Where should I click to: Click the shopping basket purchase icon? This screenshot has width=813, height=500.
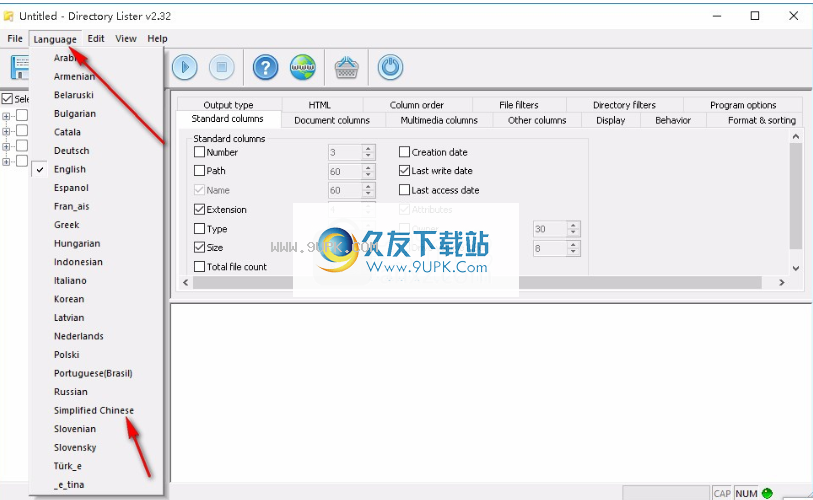[346, 67]
